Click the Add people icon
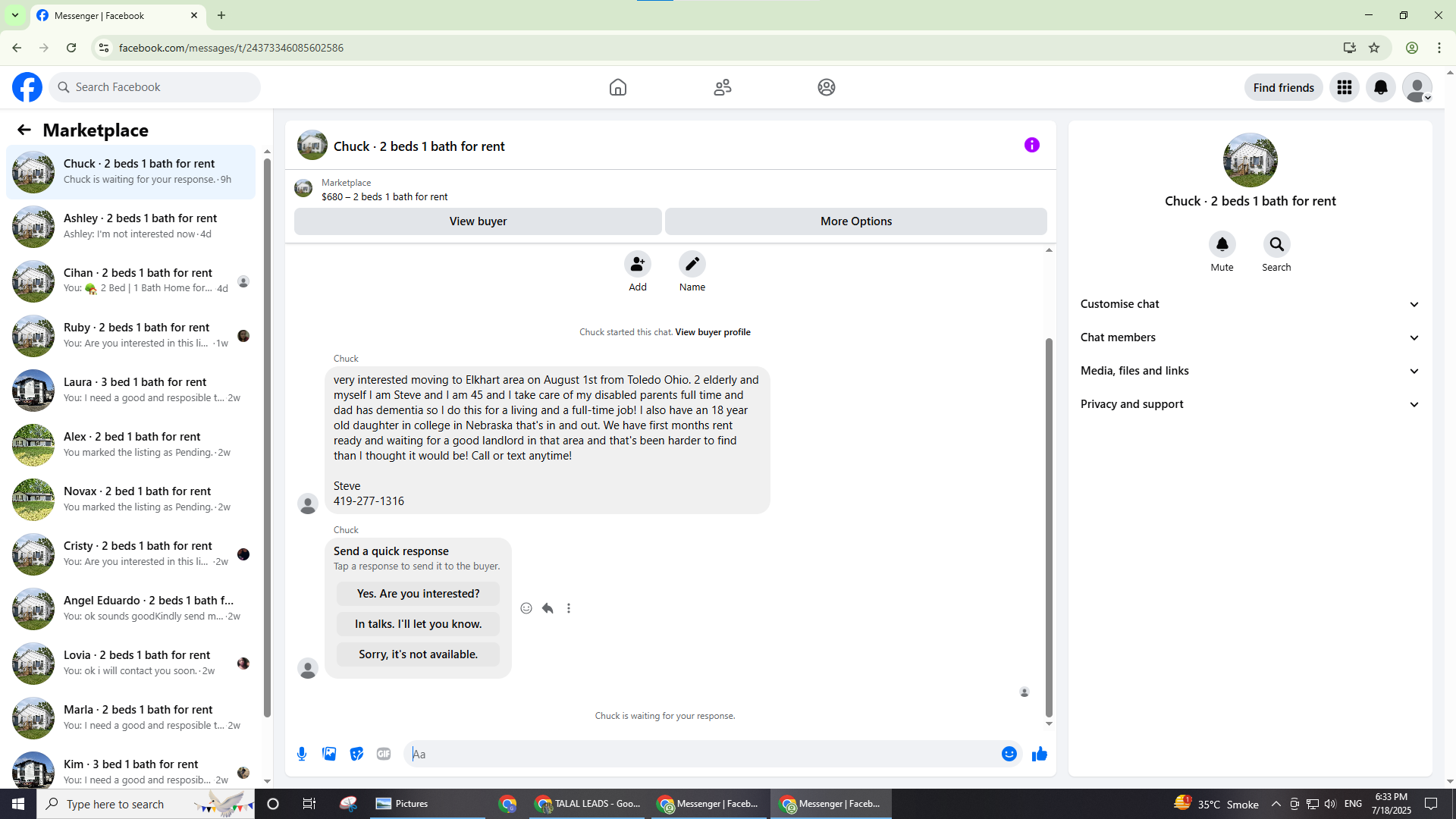Screen dimensions: 1456x819 637,264
